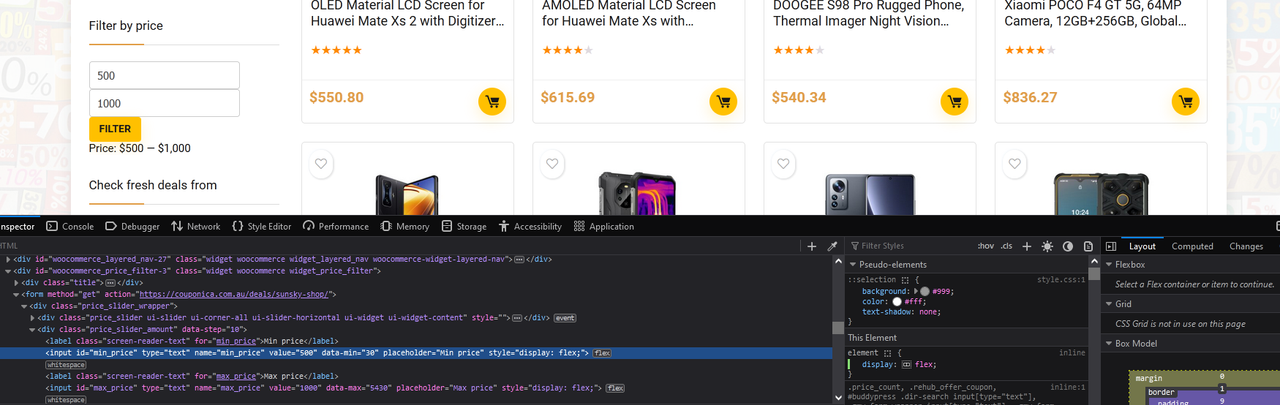Switch to the Changes sidebar tab
Viewport: 1280px width, 405px height.
(x=1246, y=246)
